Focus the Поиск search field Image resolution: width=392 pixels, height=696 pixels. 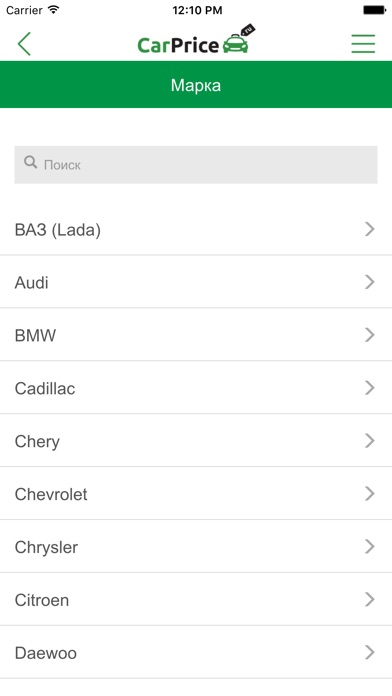point(196,165)
